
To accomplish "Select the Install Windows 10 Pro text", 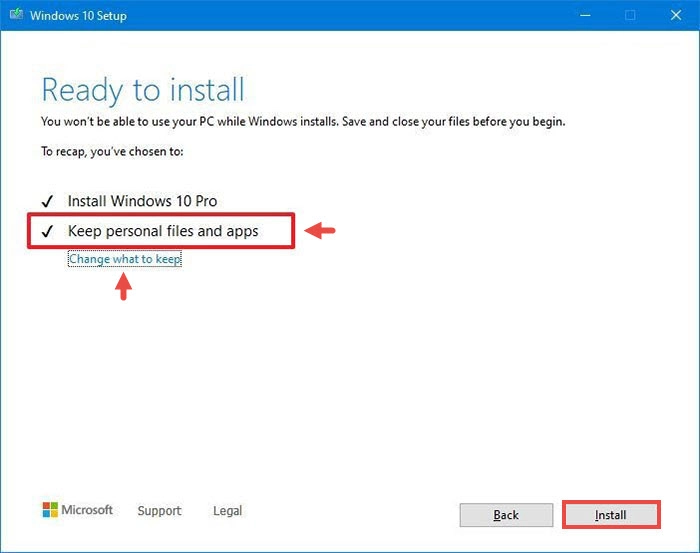I will click(x=142, y=201).
